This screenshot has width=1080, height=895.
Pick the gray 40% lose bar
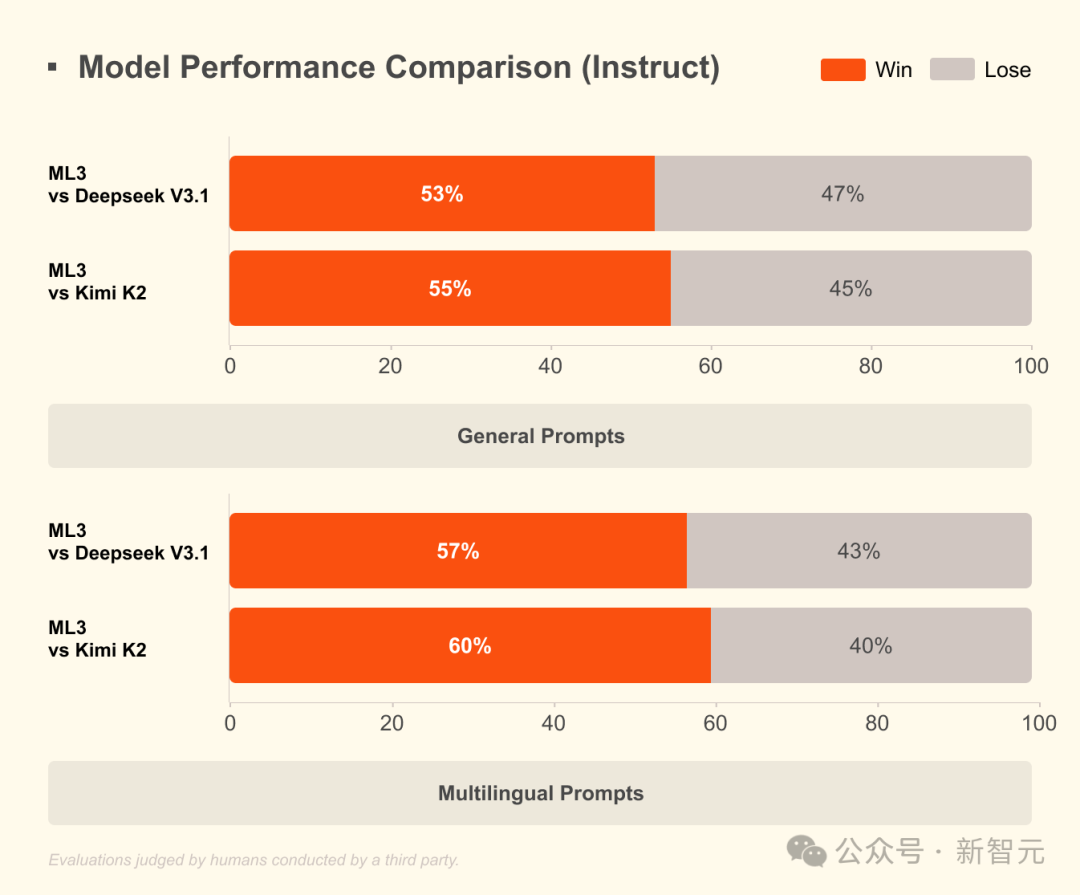(870, 646)
